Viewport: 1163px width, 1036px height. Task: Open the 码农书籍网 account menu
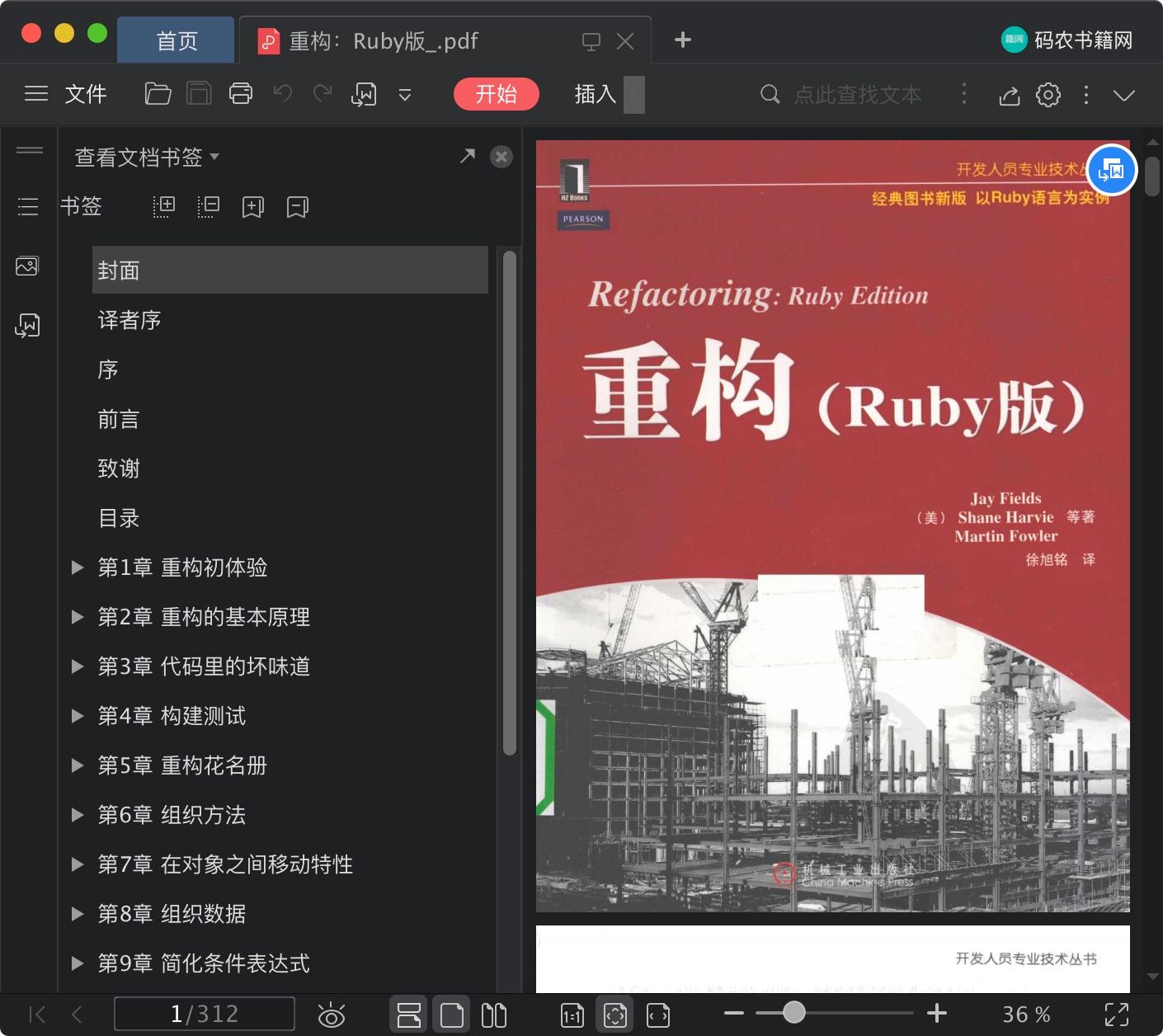click(1067, 40)
